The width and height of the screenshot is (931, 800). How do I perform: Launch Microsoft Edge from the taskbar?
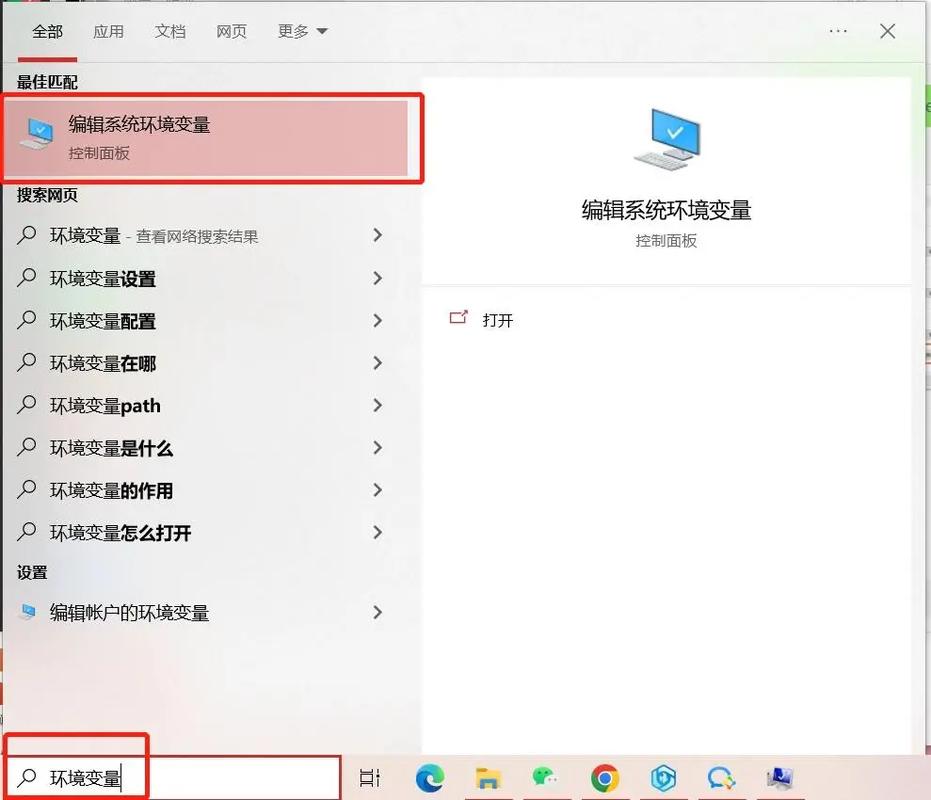coord(430,778)
